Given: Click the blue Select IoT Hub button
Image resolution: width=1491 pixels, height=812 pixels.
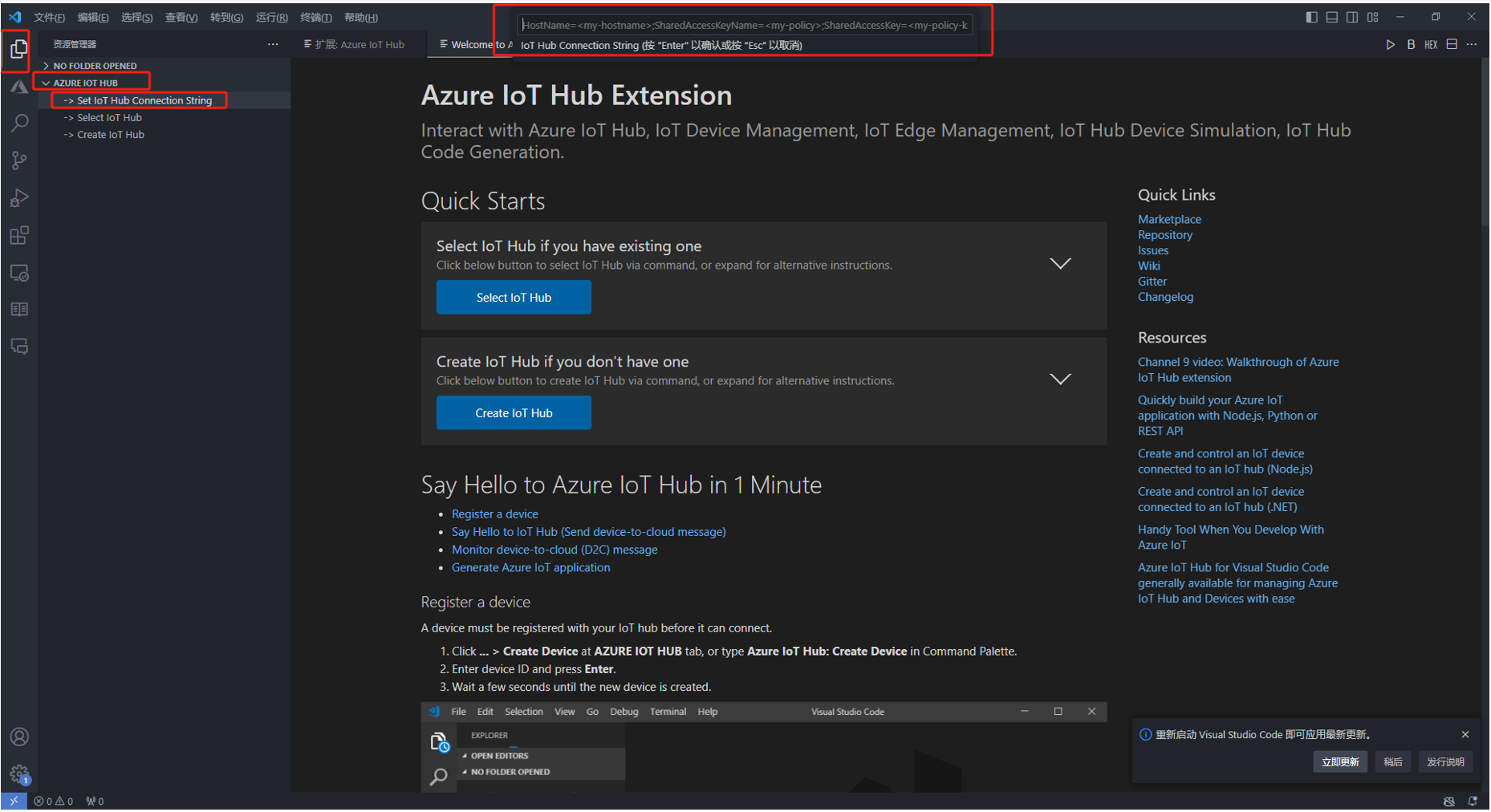Looking at the screenshot, I should pos(514,297).
